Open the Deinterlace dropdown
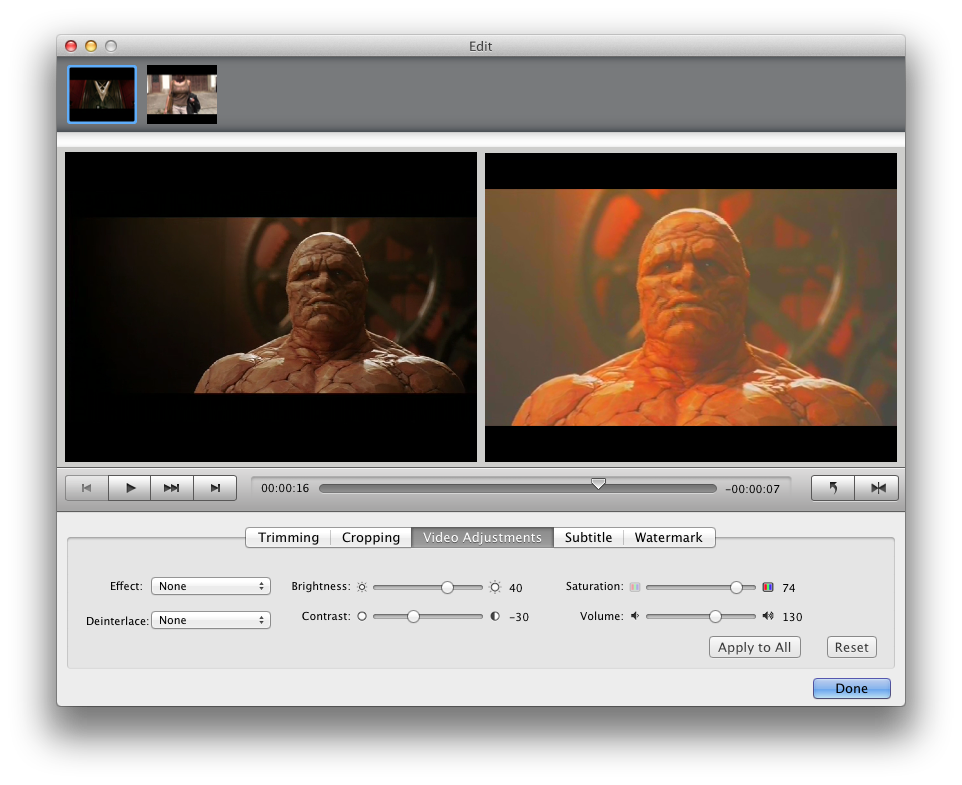 click(211, 621)
